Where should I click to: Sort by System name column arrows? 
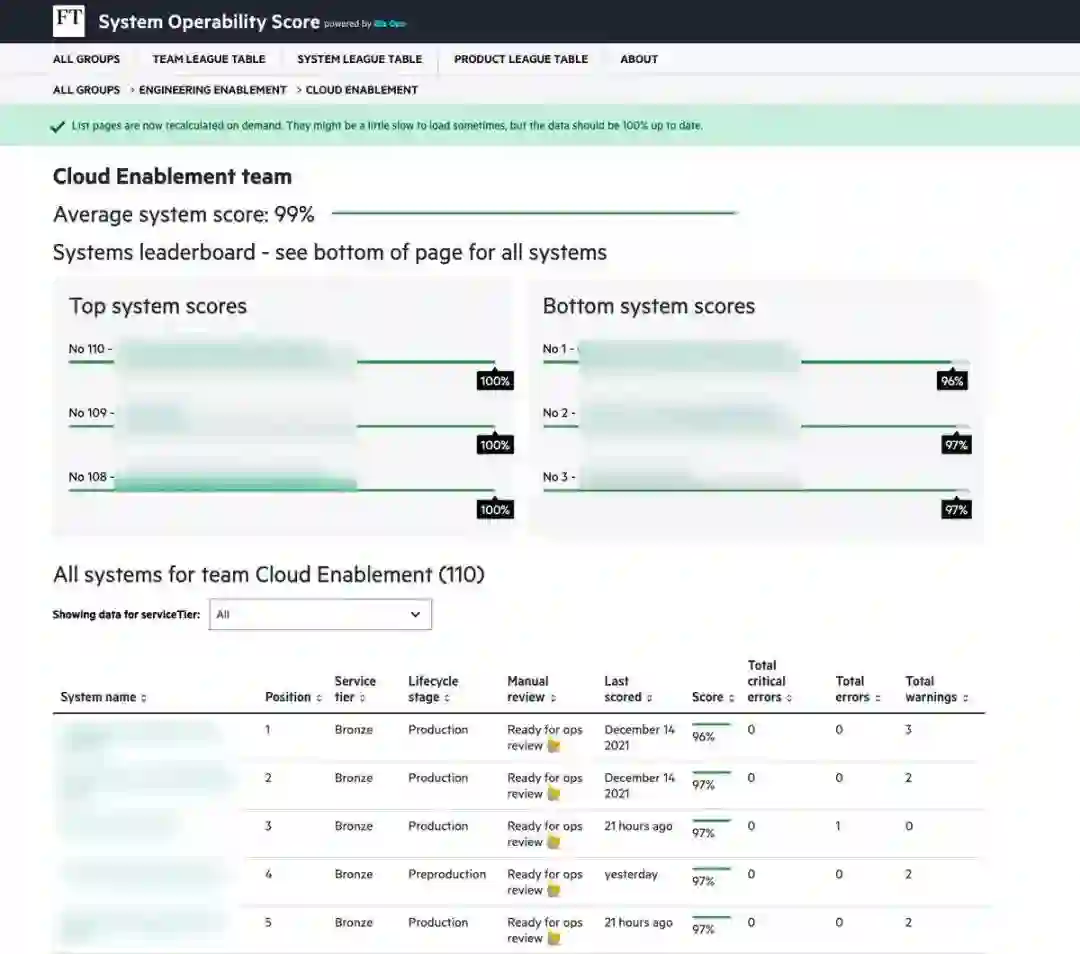(x=144, y=698)
